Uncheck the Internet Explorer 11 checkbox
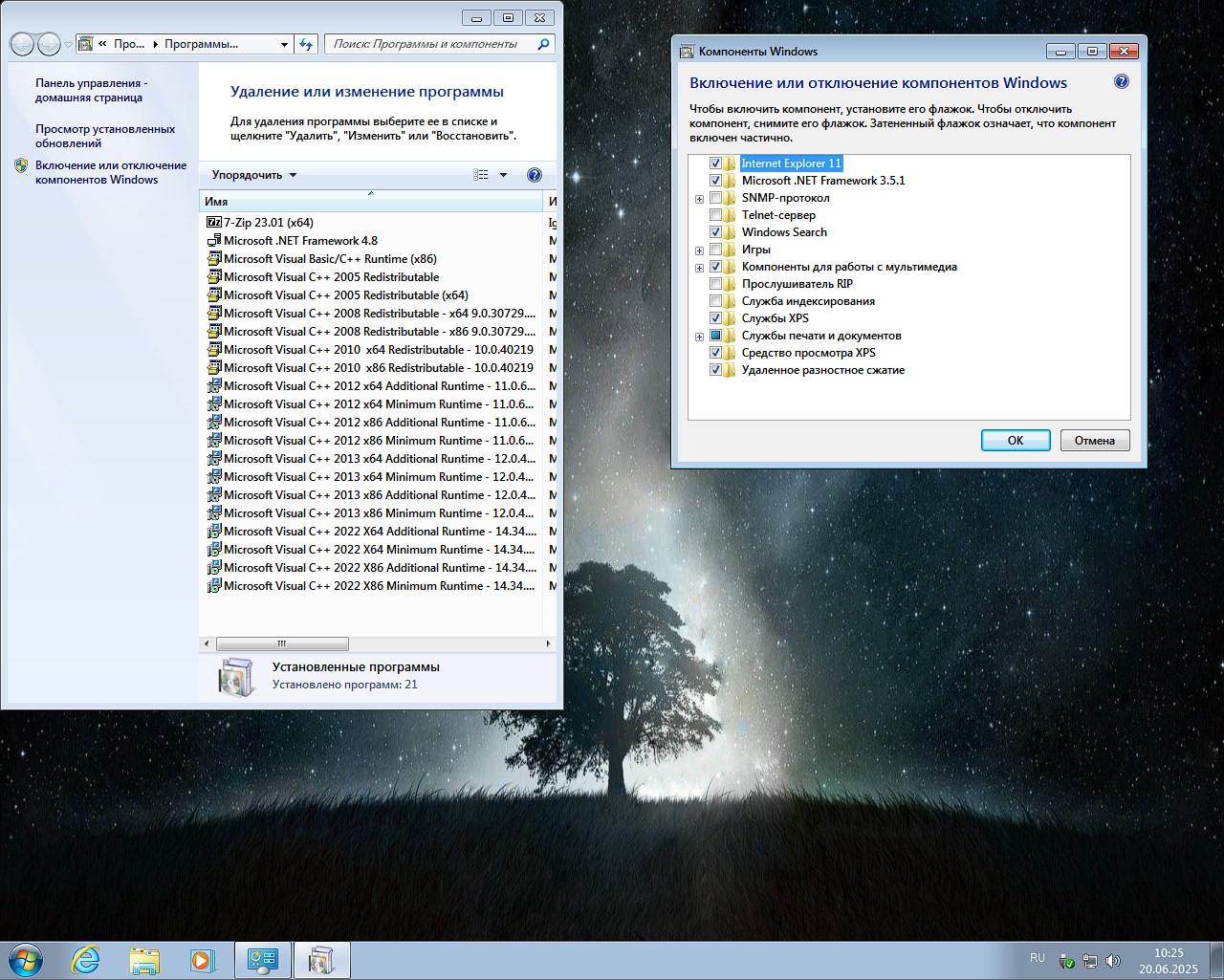The image size is (1224, 980). point(715,163)
